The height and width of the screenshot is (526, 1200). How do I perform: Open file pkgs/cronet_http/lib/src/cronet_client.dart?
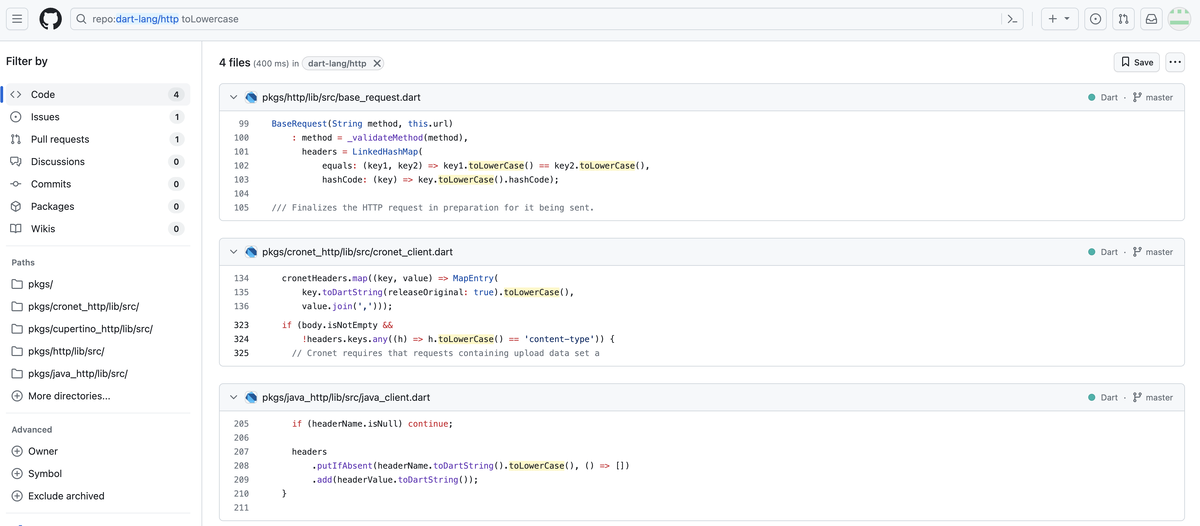pyautogui.click(x=357, y=252)
